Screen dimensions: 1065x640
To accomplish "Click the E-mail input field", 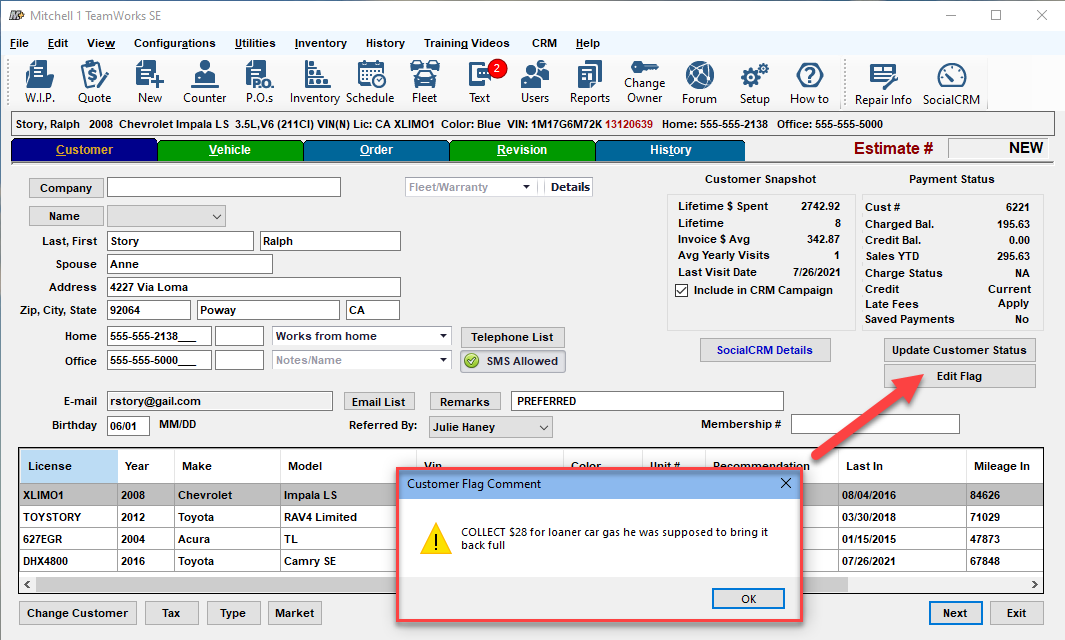I will (x=220, y=401).
